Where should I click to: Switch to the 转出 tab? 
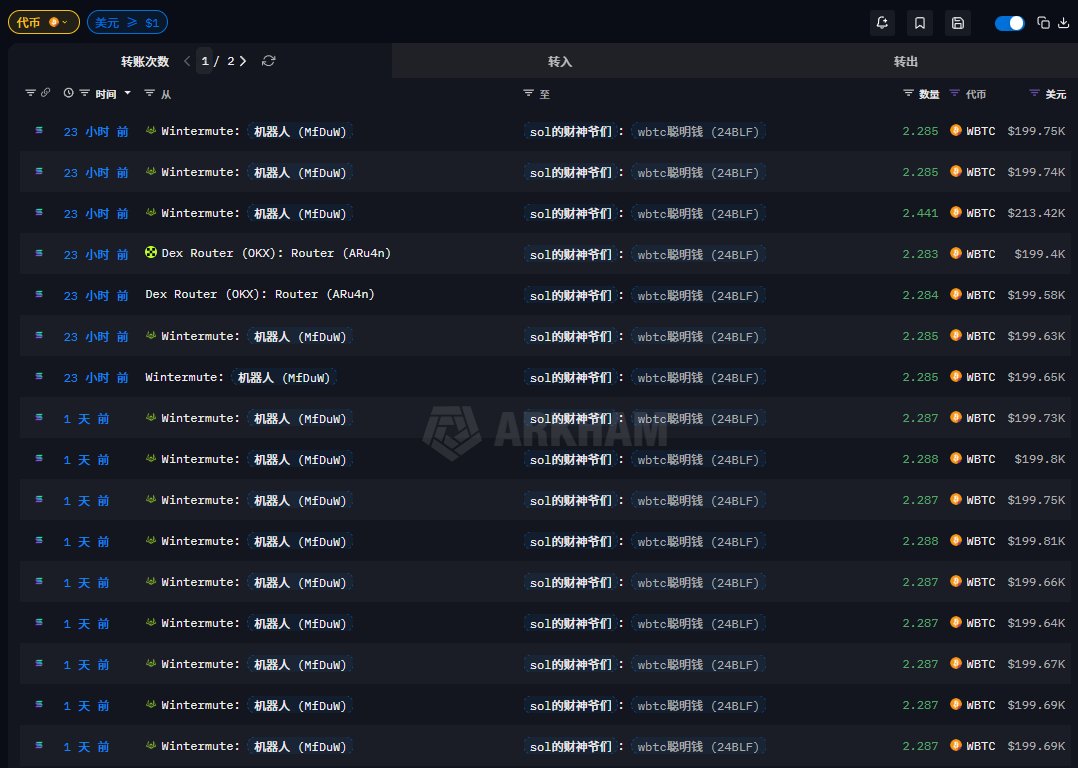tap(905, 60)
